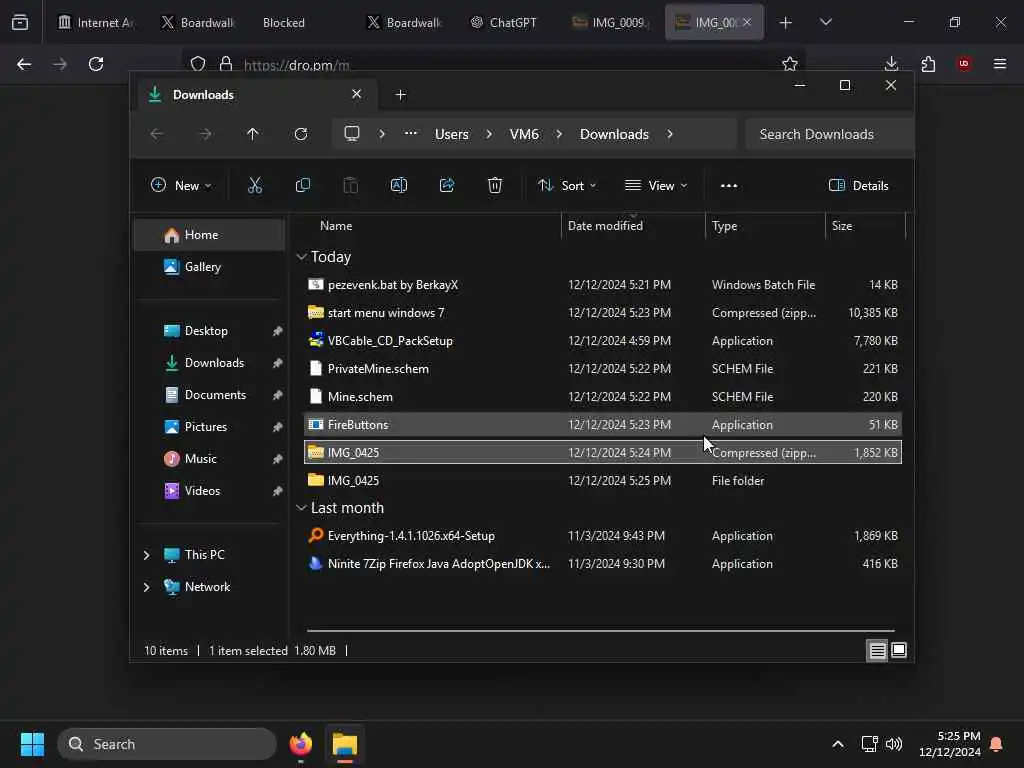Click the Copy icon in Explorer toolbar

[x=302, y=185]
